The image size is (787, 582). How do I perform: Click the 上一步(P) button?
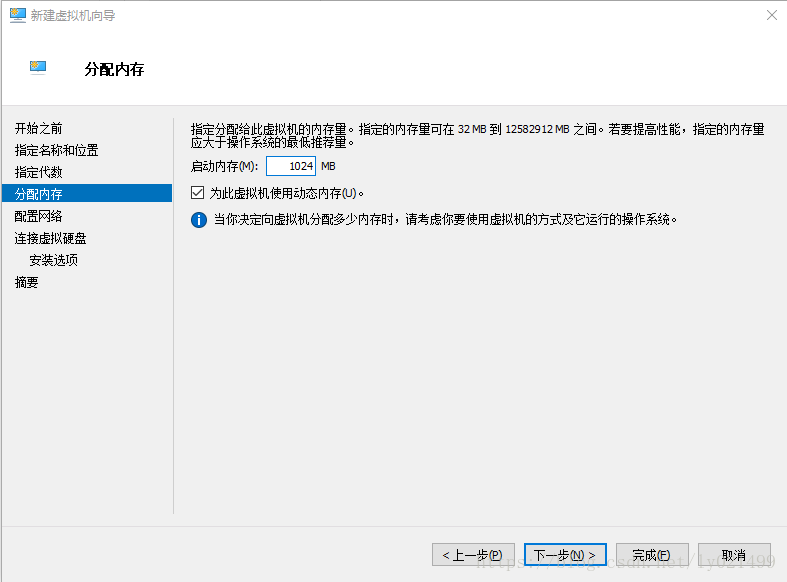[x=473, y=555]
